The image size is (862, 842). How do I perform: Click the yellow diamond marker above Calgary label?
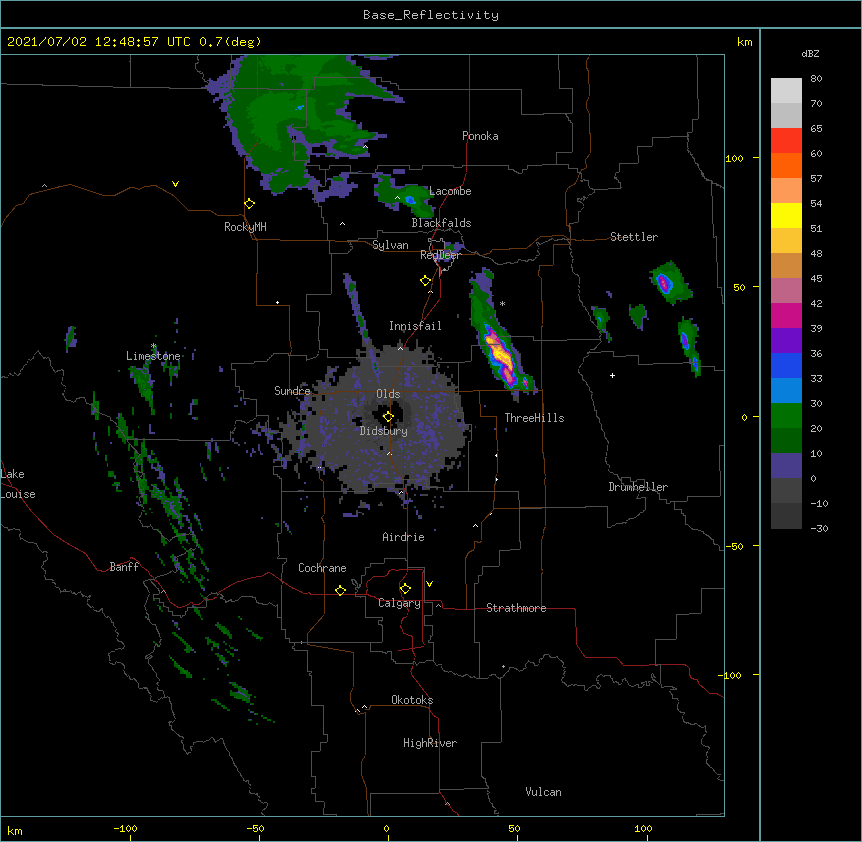[x=405, y=589]
